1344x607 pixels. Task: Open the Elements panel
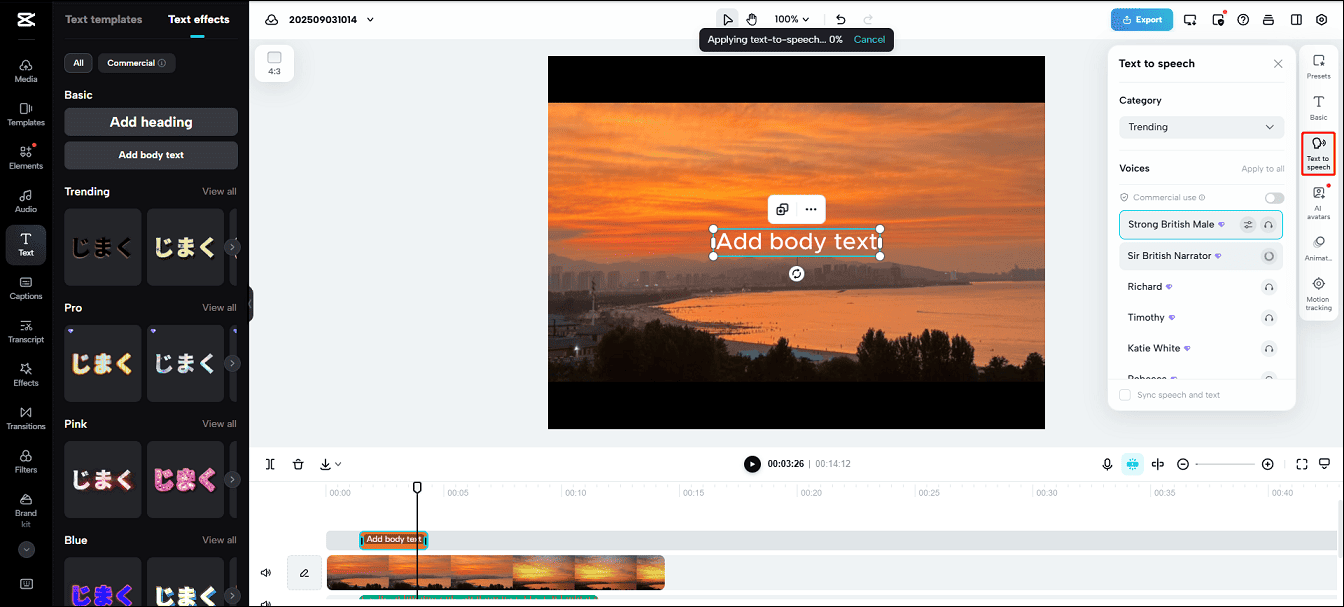(x=26, y=157)
